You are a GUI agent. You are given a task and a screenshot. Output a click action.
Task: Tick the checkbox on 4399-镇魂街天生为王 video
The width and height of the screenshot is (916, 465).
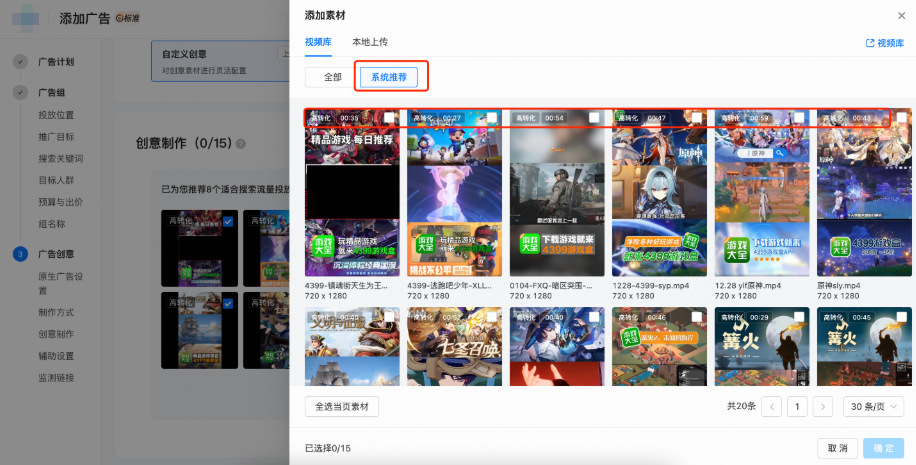[389, 117]
